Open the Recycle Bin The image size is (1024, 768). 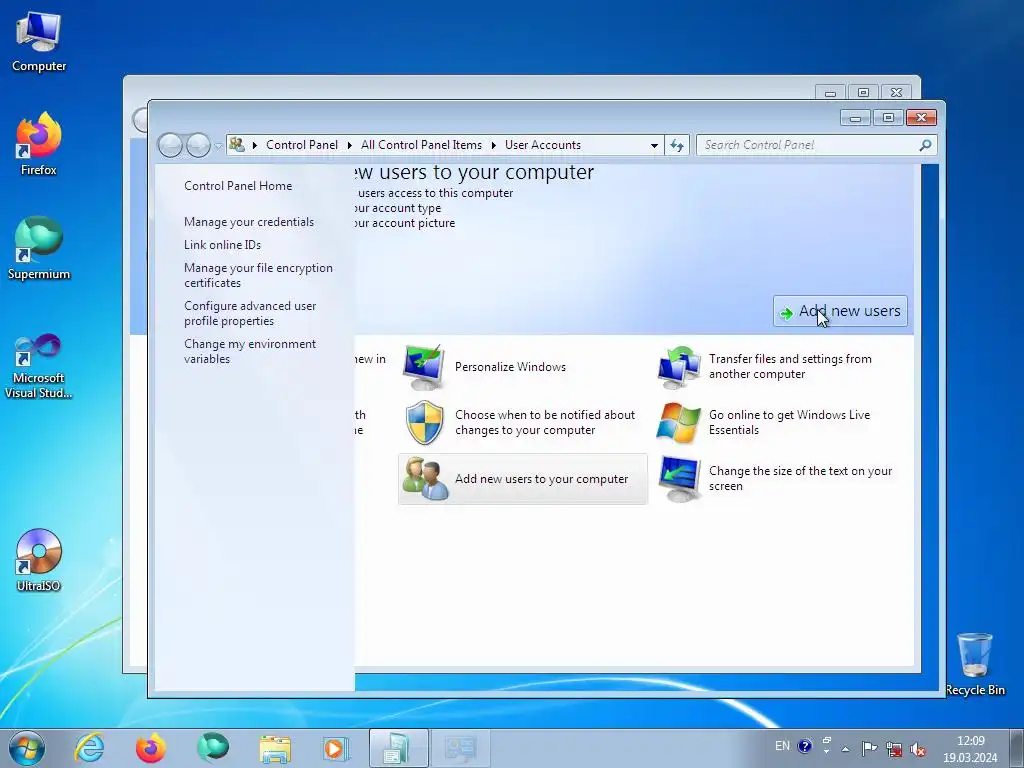click(974, 664)
